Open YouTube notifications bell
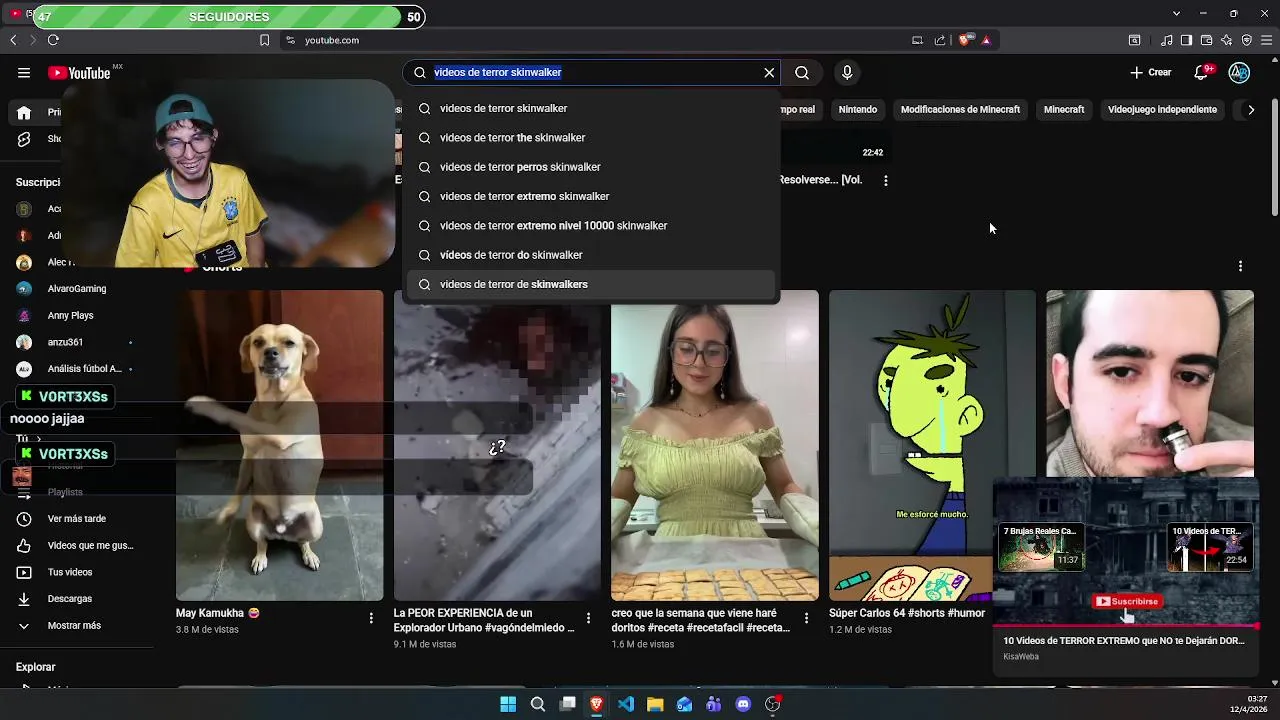Screen dimensions: 1280x720 [1203, 72]
